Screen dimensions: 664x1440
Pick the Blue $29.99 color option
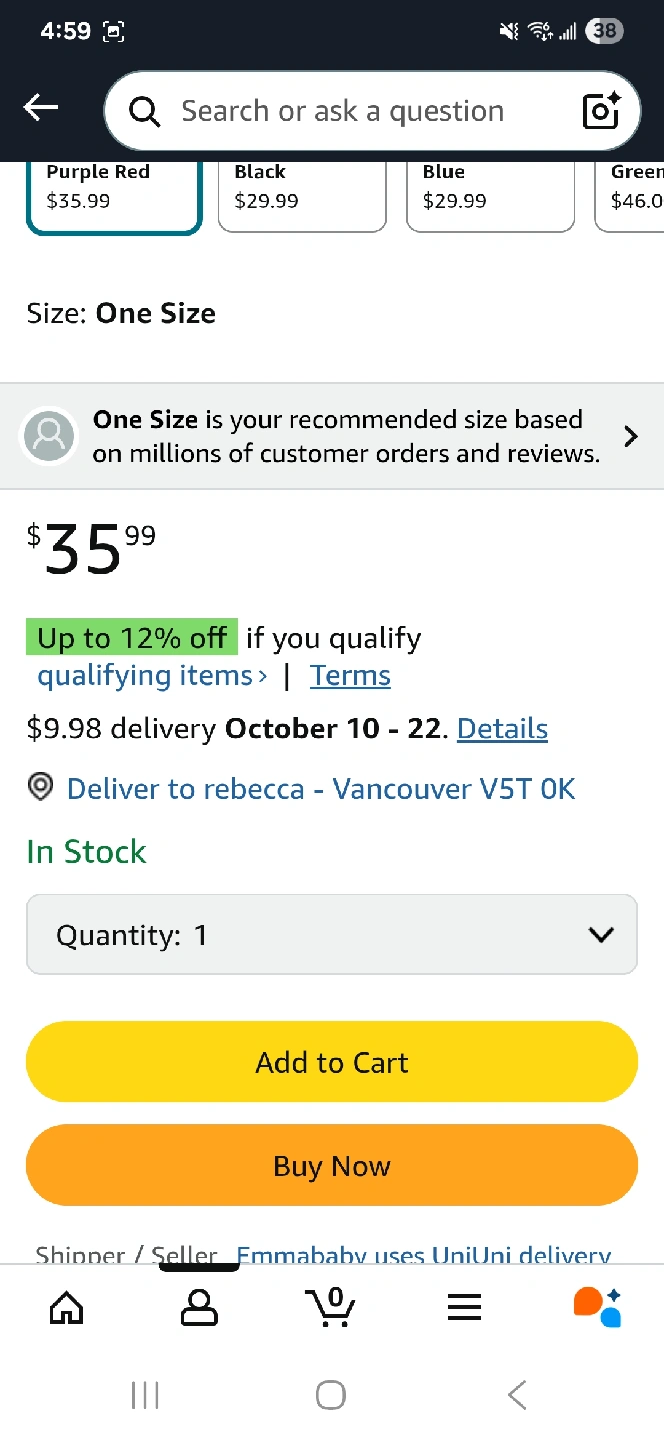[x=490, y=192]
